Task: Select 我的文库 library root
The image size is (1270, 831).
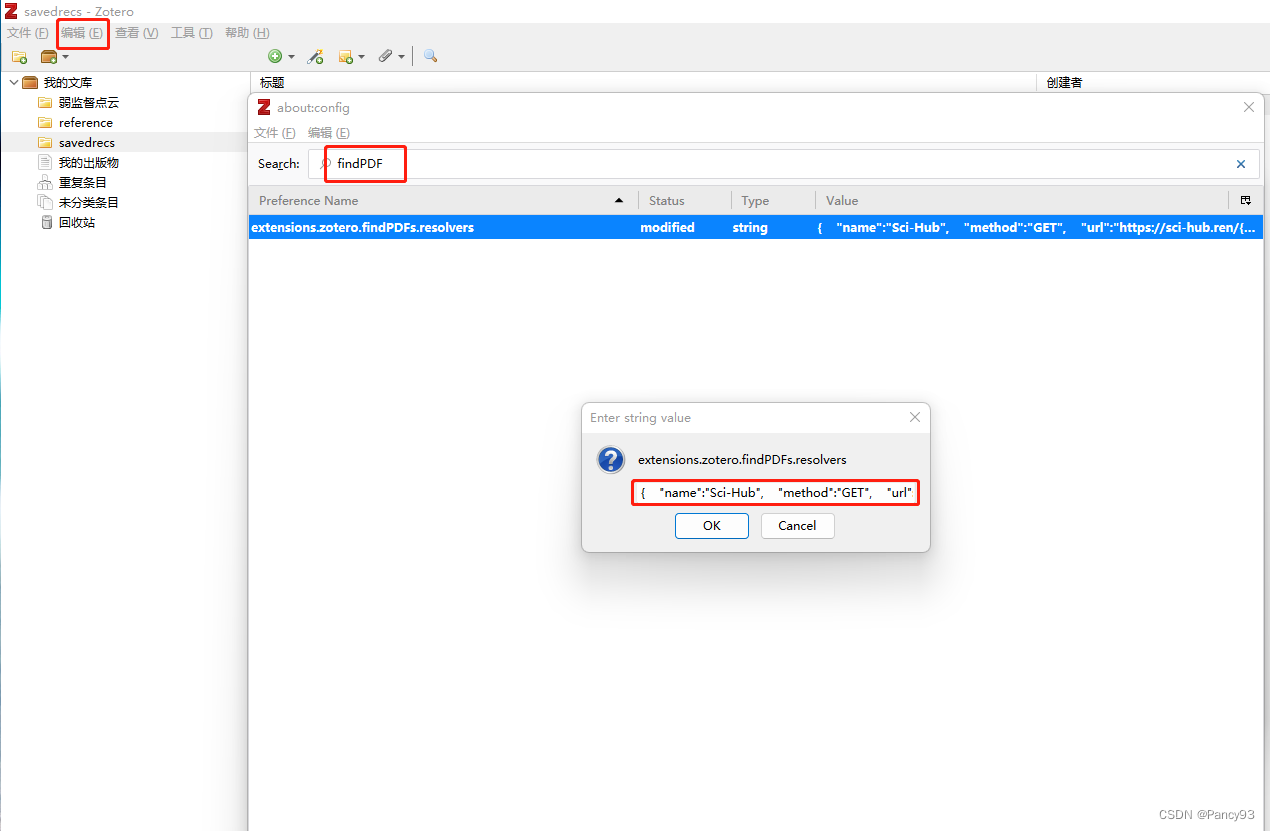Action: [67, 83]
